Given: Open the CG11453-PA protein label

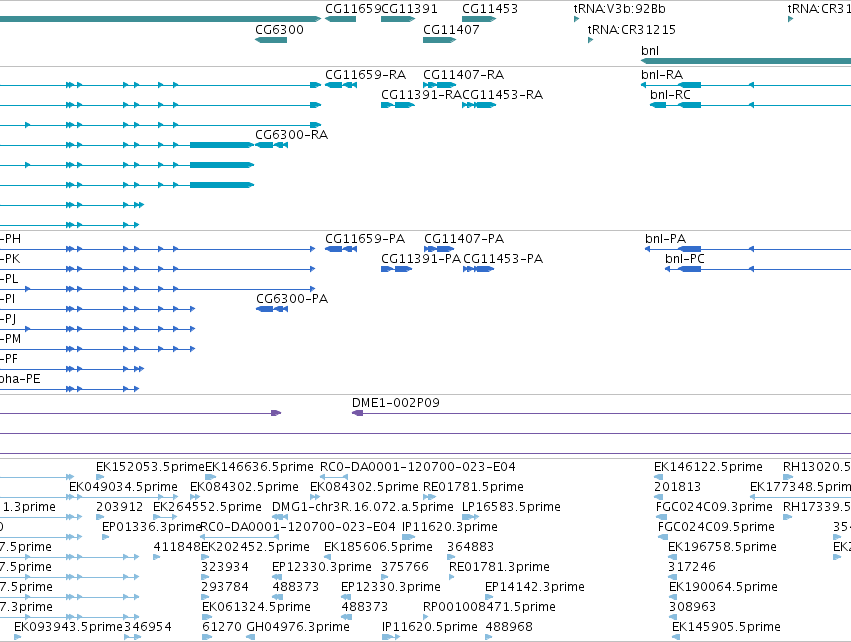Looking at the screenshot, I should click(503, 259).
